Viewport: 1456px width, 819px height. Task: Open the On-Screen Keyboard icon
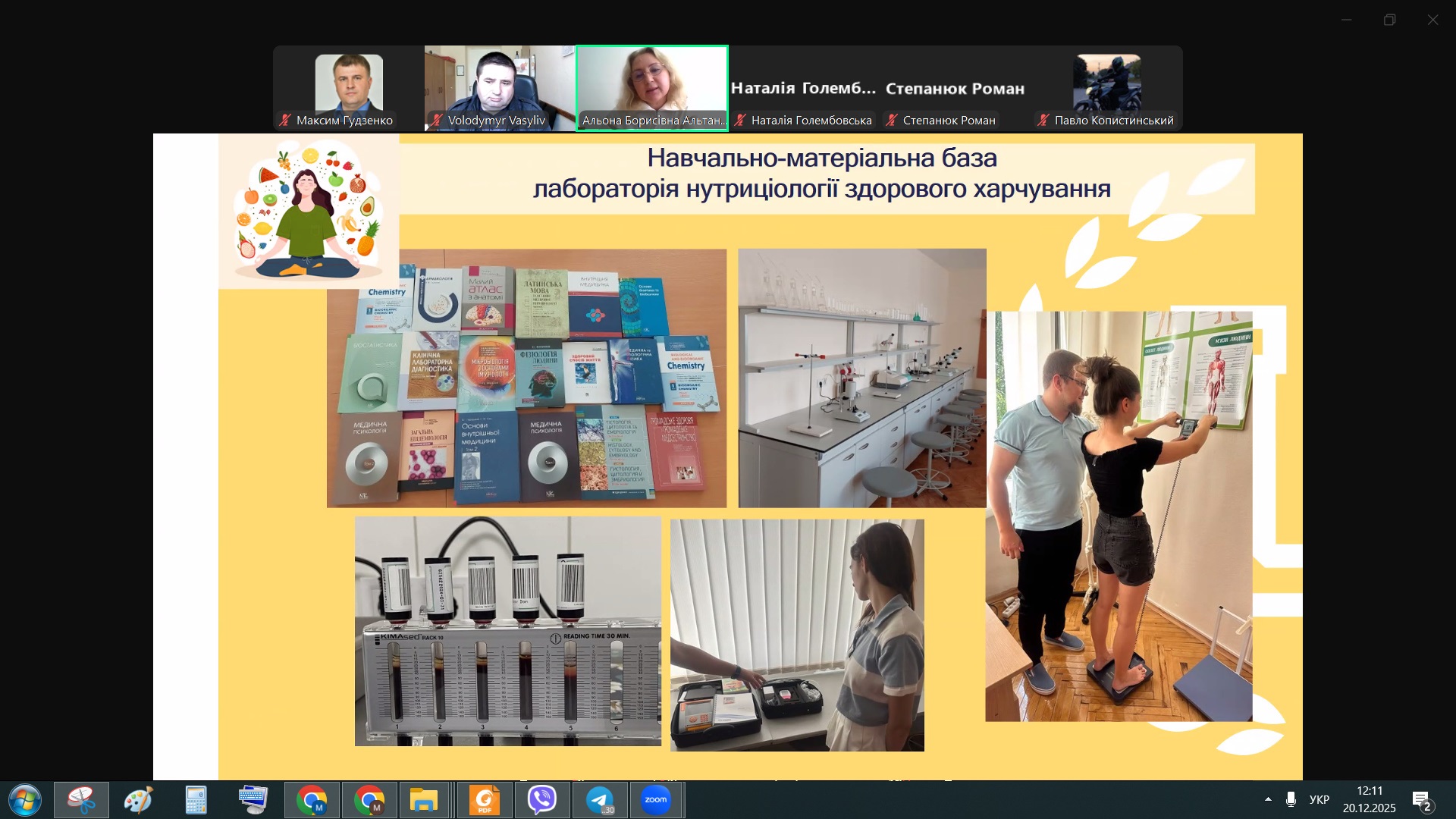[253, 800]
